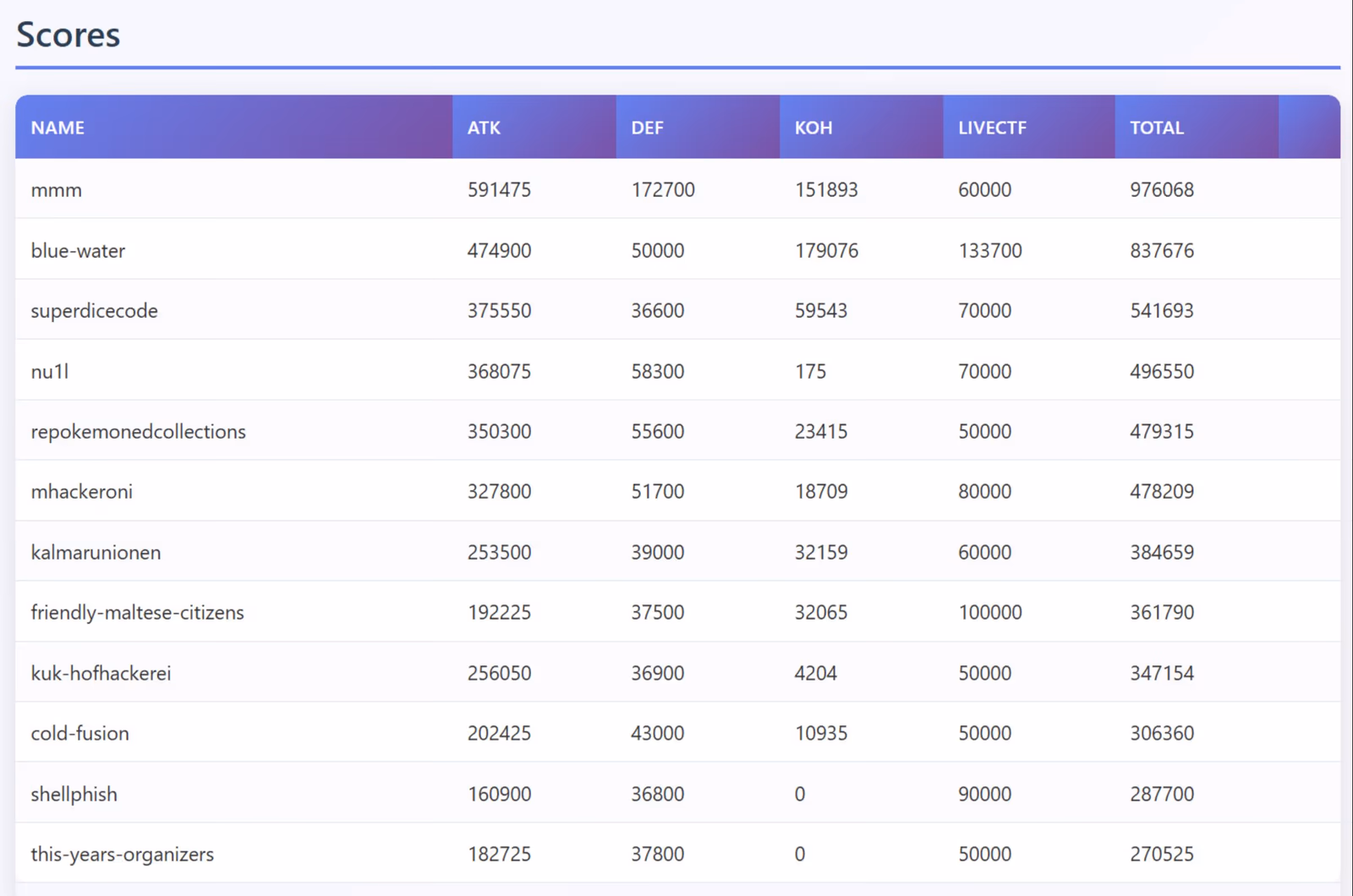Viewport: 1353px width, 896px height.
Task: Click the friendly-maltese-citizens team name
Action: coord(137,613)
